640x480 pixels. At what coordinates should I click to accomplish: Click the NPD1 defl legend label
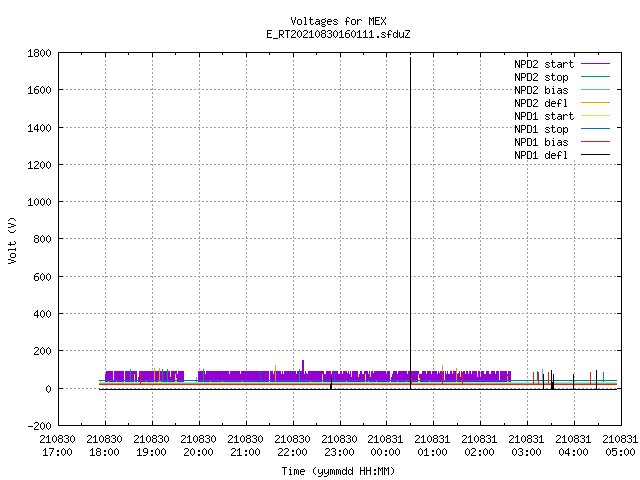pos(541,156)
